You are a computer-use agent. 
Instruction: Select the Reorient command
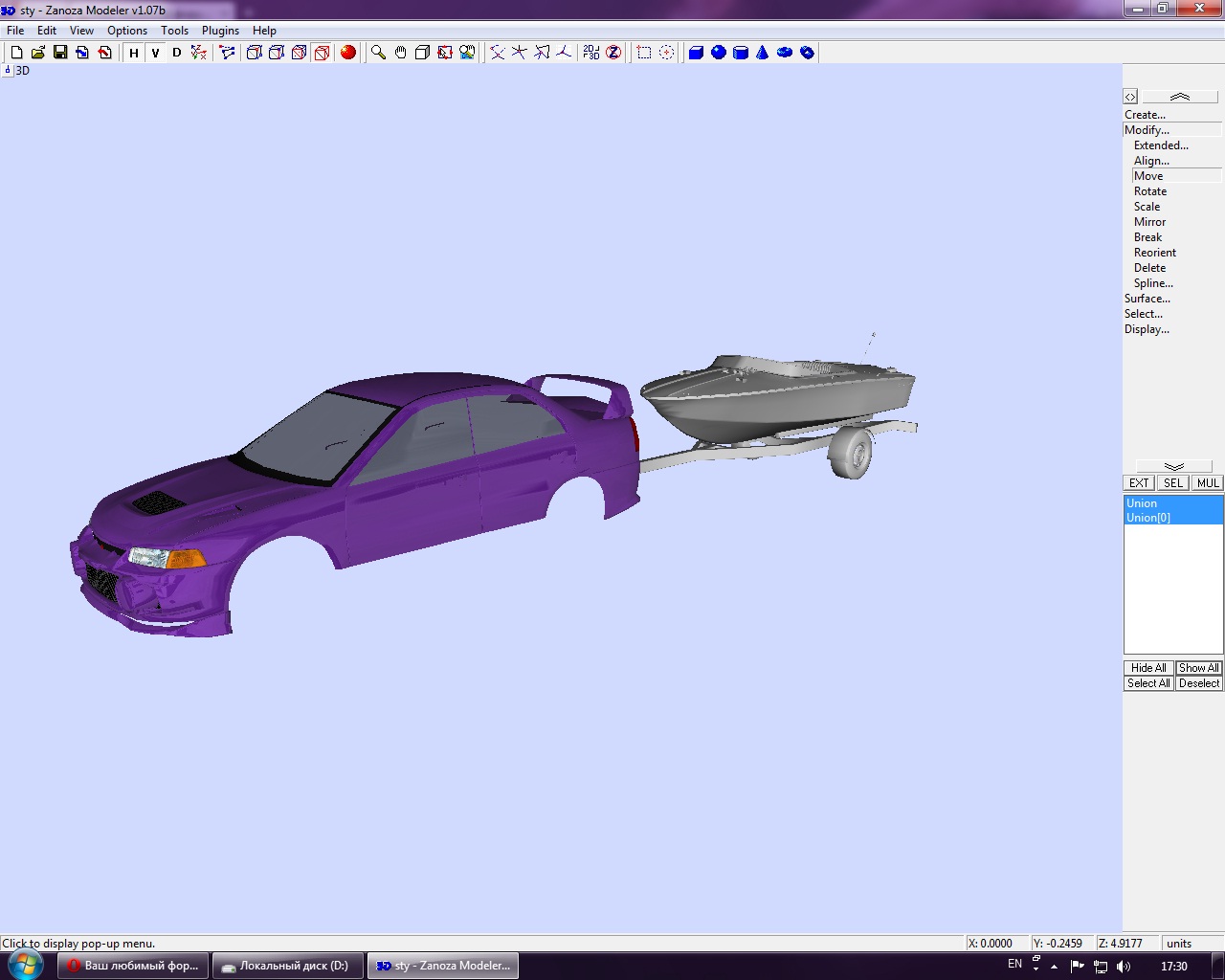(1155, 253)
